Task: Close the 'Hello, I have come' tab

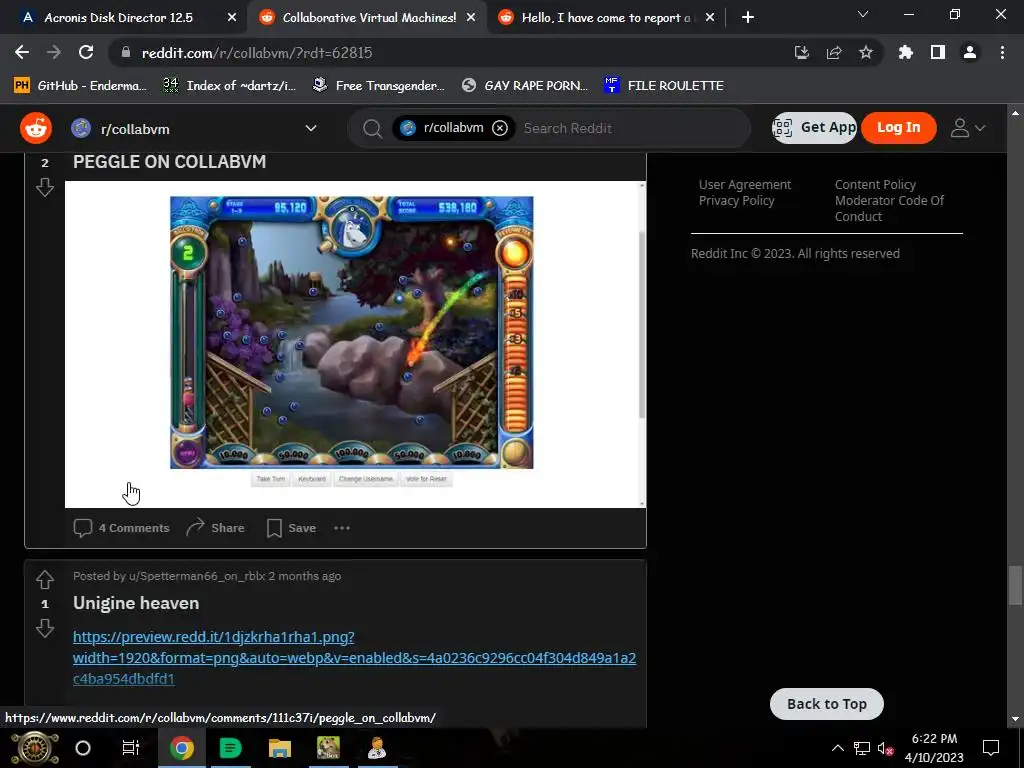Action: click(711, 18)
